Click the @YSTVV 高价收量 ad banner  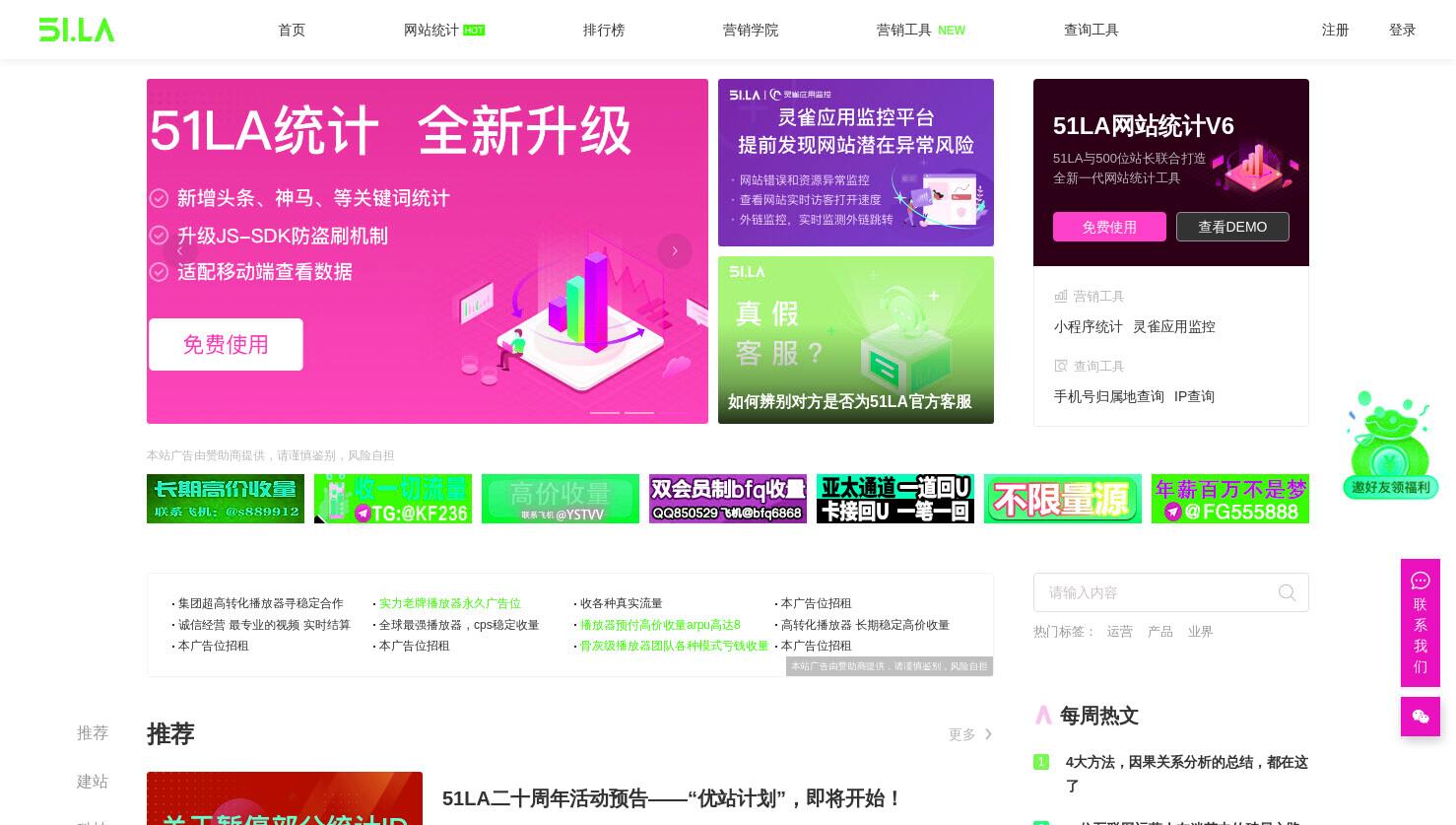pos(561,499)
